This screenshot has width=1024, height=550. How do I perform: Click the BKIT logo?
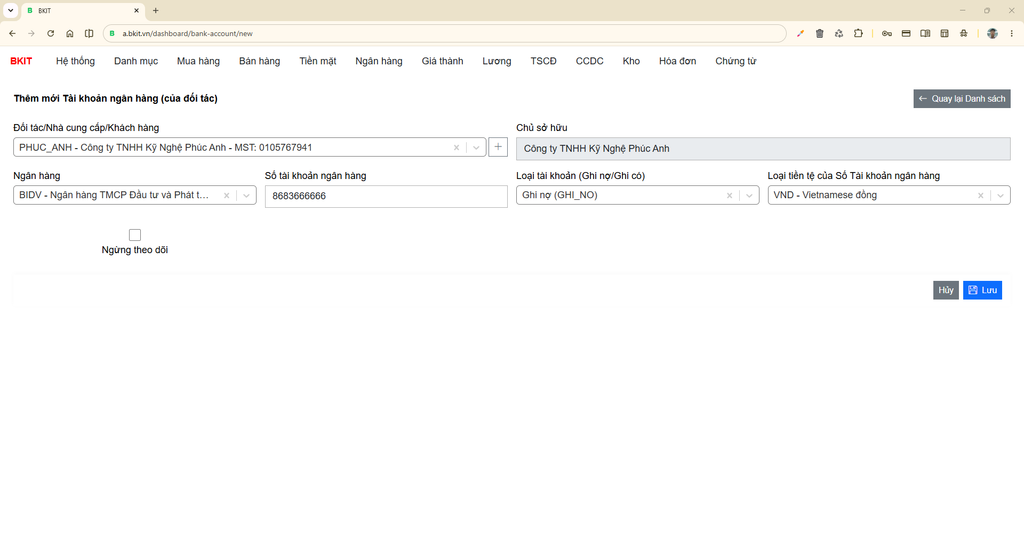pos(21,61)
